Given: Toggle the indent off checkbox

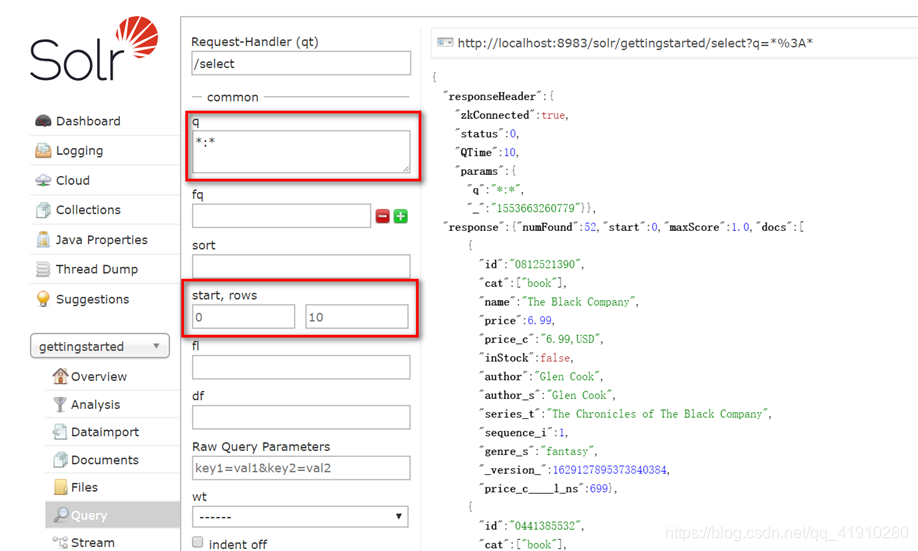Looking at the screenshot, I should click(198, 542).
